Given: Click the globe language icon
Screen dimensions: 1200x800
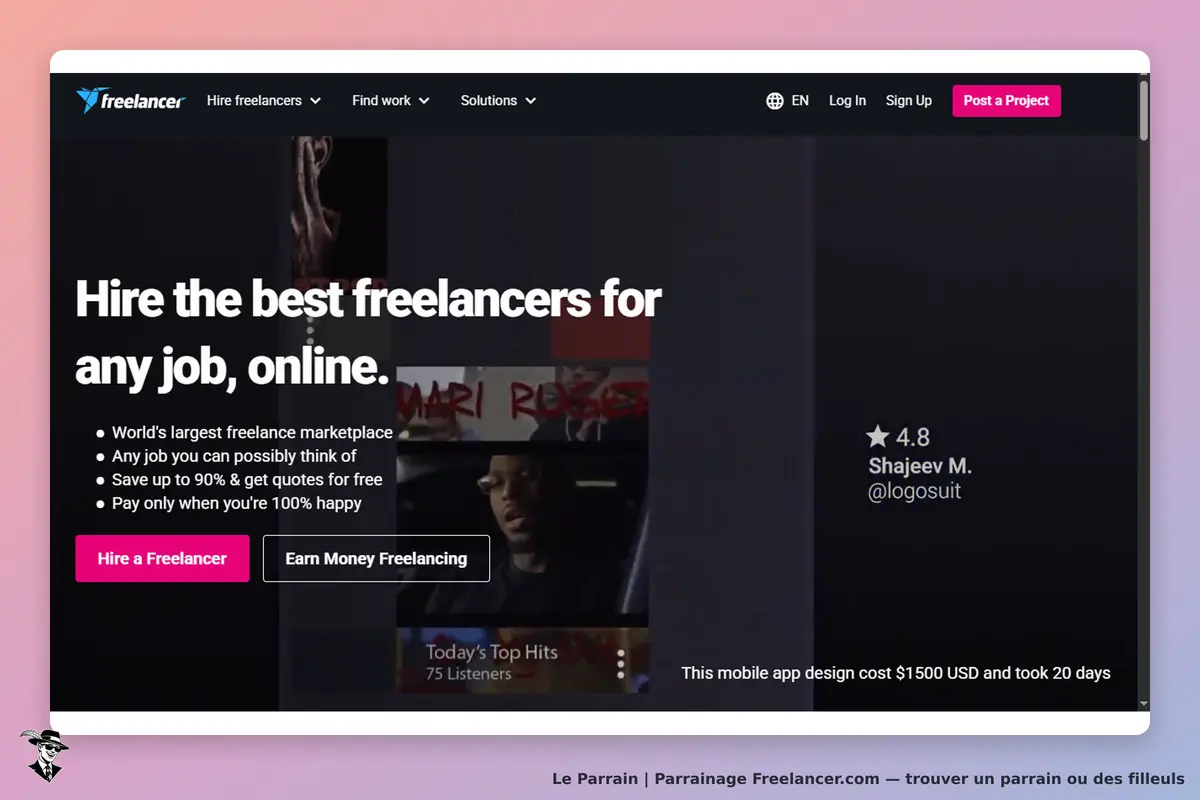Looking at the screenshot, I should pyautogui.click(x=775, y=101).
